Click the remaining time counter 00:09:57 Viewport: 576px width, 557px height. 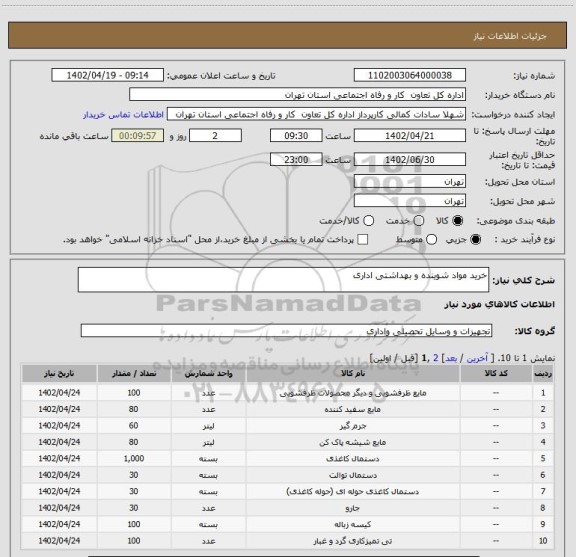(x=137, y=136)
